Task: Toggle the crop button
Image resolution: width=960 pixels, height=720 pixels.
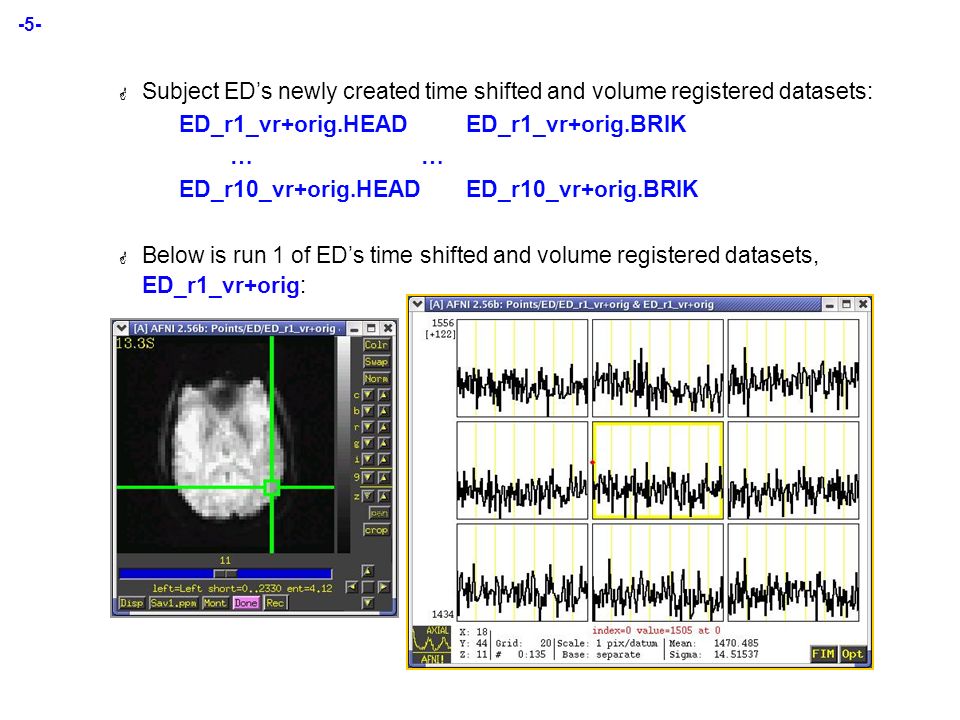Action: [x=376, y=530]
